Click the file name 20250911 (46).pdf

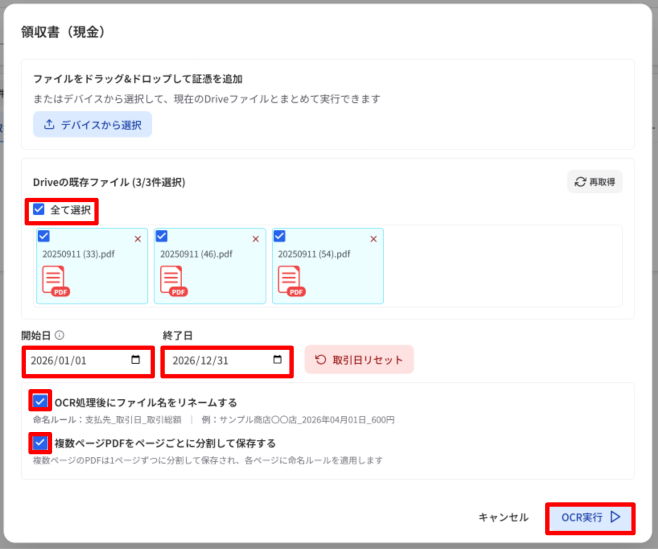[196, 254]
